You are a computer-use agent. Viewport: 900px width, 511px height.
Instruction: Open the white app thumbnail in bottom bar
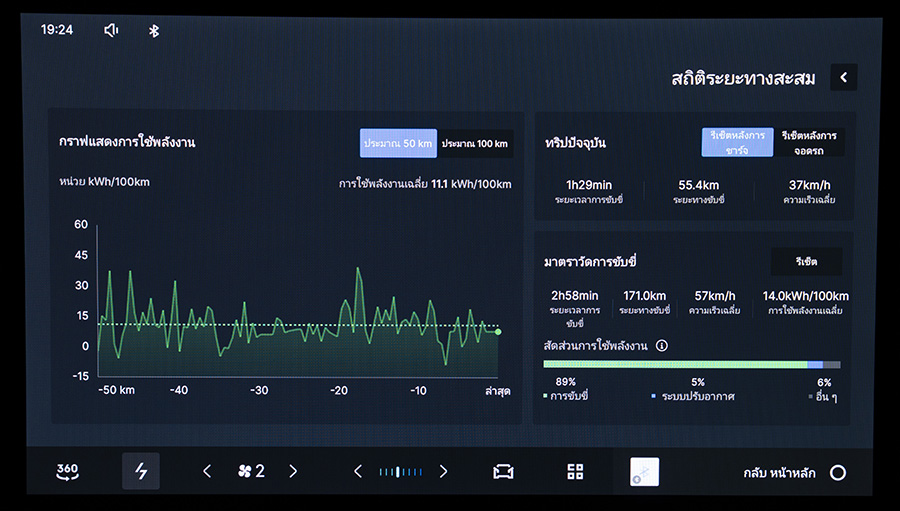click(644, 472)
